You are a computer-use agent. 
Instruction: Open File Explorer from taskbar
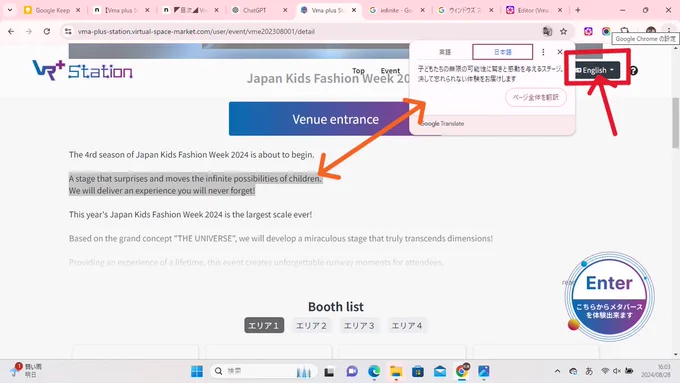click(x=396, y=371)
